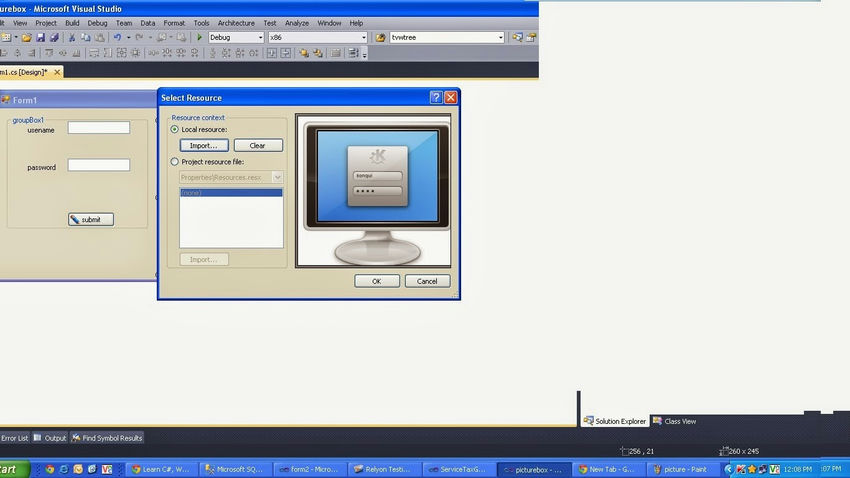This screenshot has width=850, height=478.
Task: Open the Error List tab
Action: tap(15, 438)
